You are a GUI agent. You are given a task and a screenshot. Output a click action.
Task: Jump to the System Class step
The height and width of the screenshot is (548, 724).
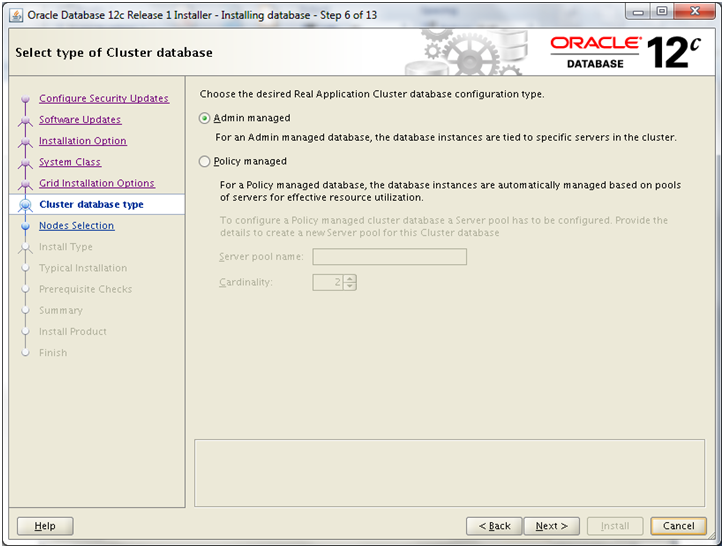point(70,162)
